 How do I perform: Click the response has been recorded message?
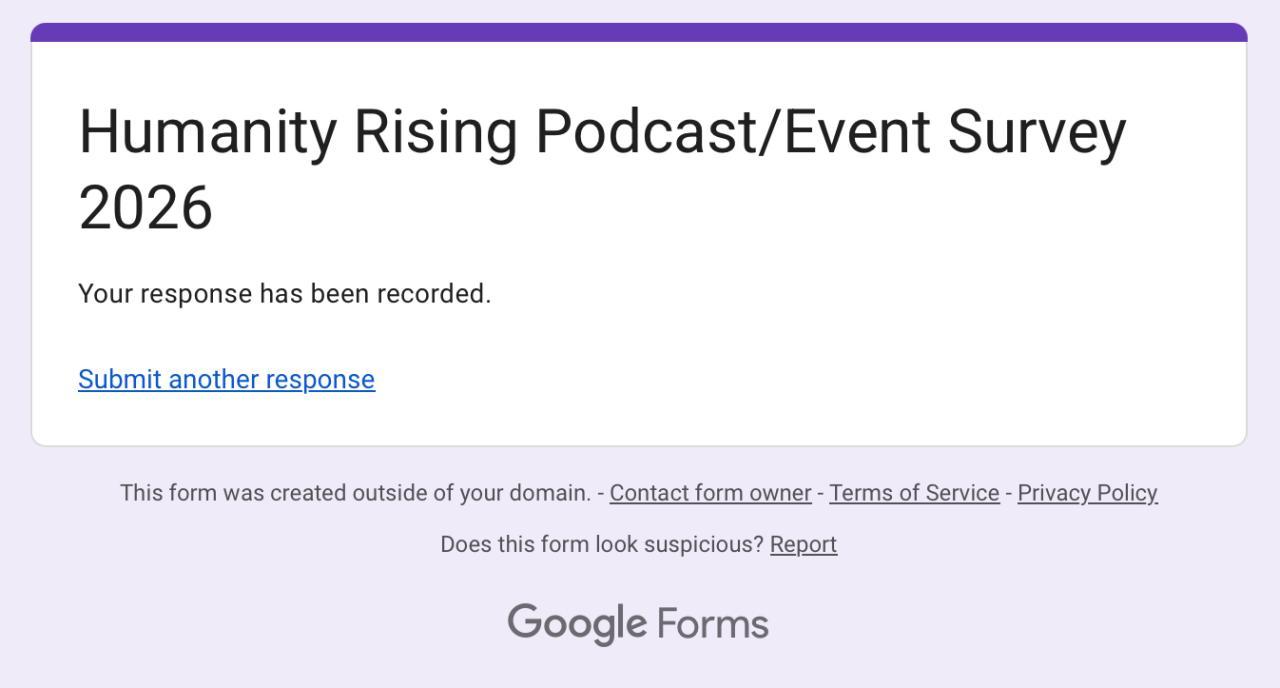[x=284, y=294]
